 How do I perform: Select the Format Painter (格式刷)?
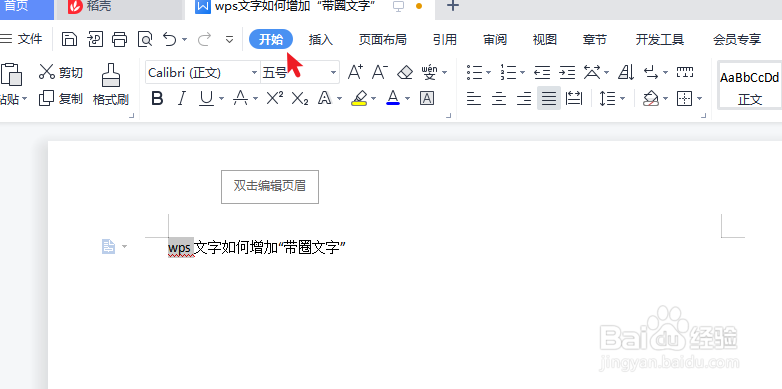click(111, 84)
